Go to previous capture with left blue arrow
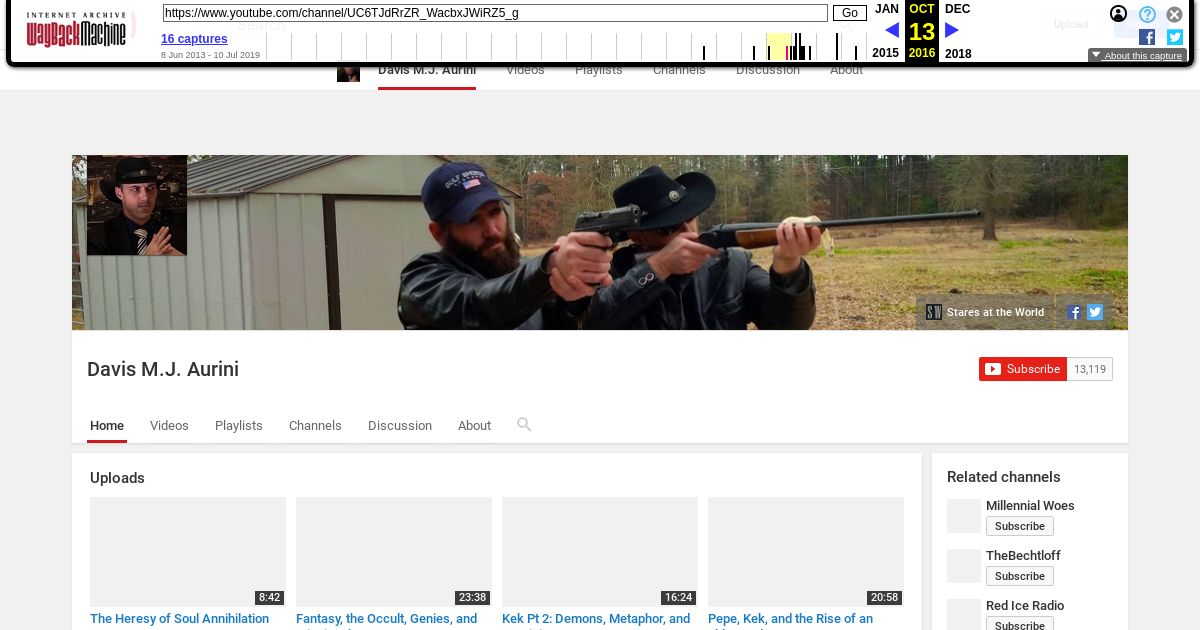The image size is (1200, 630). pos(892,30)
